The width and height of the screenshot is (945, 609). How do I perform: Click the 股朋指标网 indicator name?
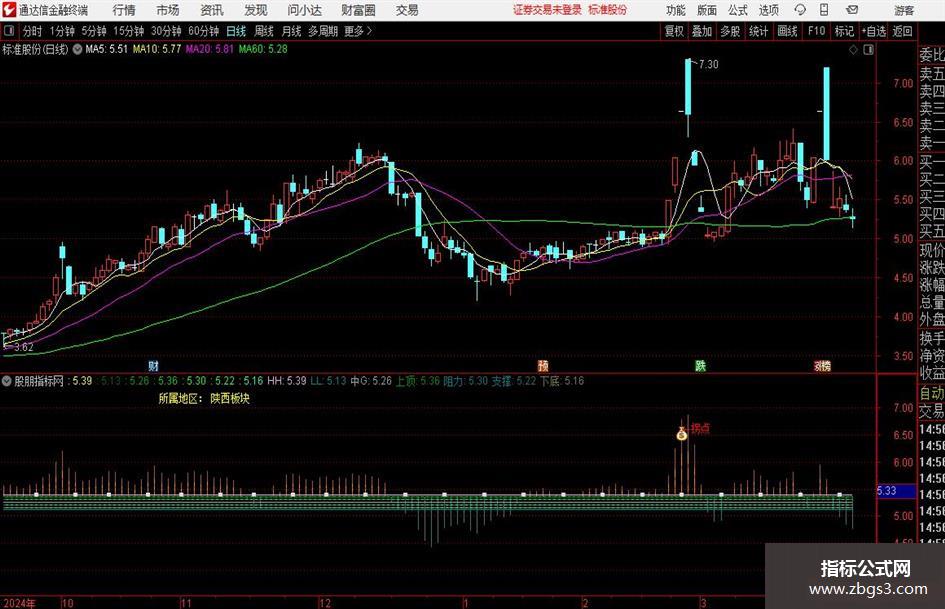click(x=39, y=381)
